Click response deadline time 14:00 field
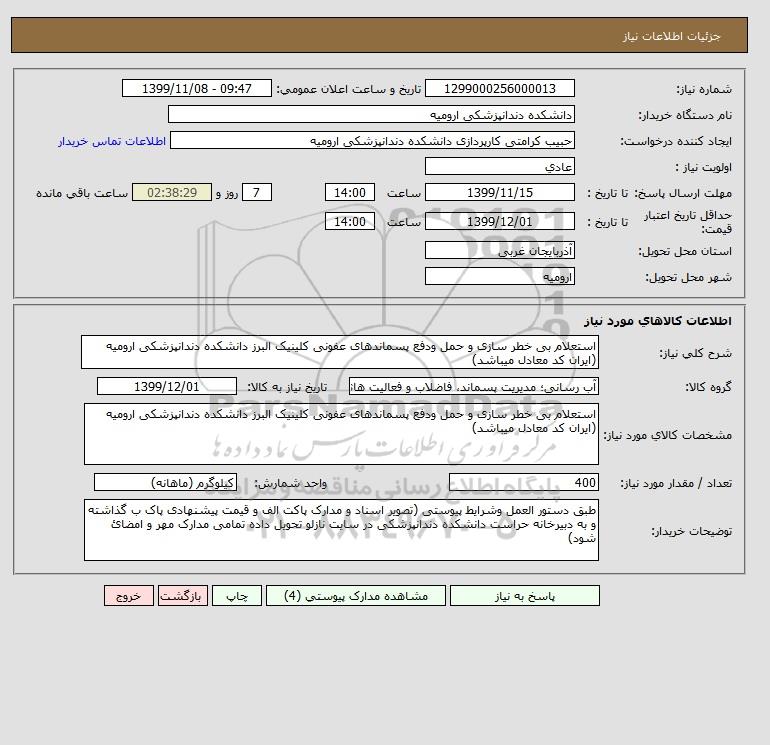Viewport: 770px width, 745px height. coord(350,193)
